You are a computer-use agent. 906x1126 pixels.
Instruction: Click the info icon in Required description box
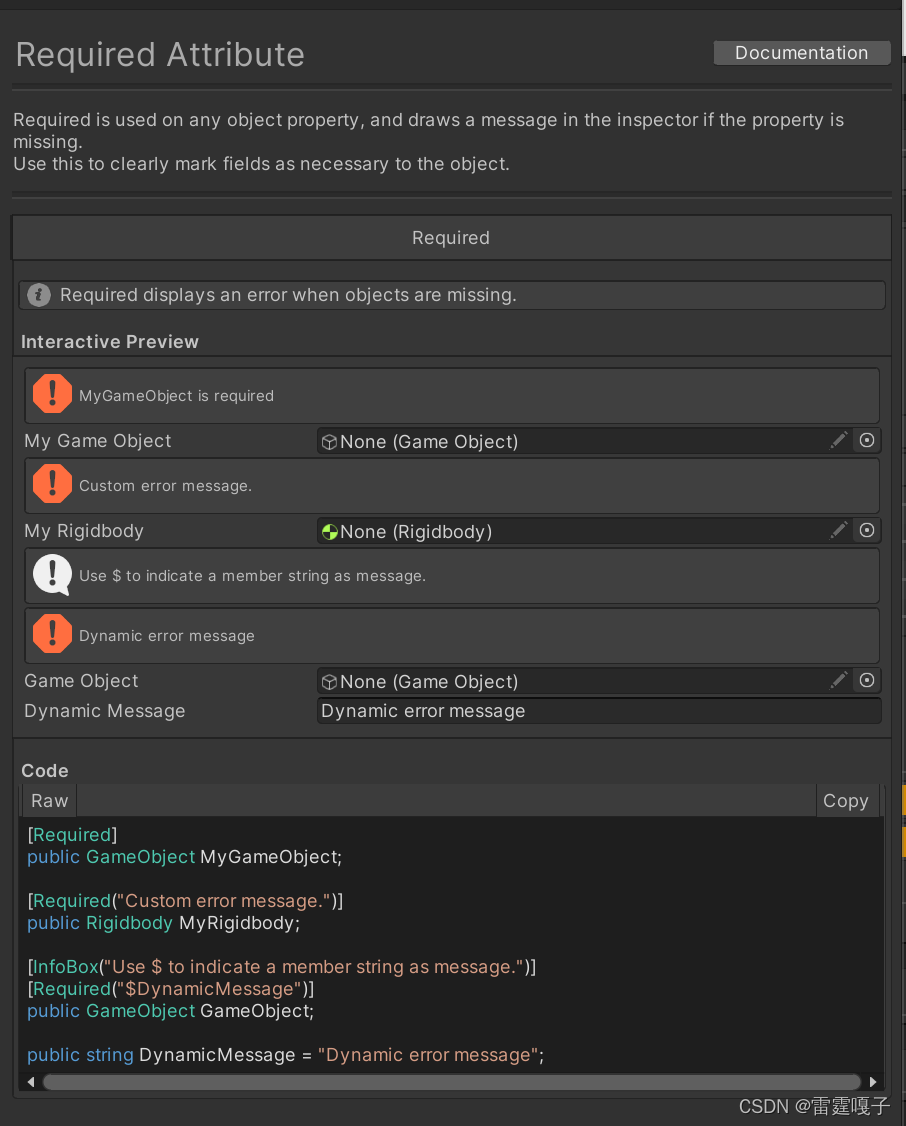click(39, 294)
